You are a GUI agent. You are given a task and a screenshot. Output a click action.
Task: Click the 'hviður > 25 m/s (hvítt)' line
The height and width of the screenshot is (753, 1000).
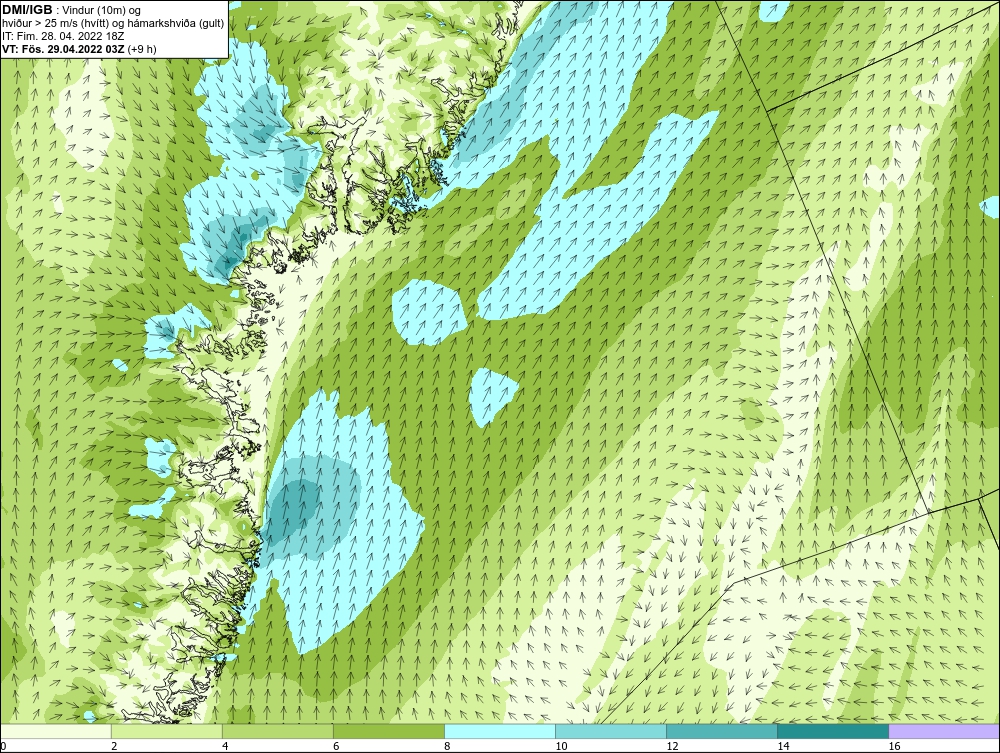pos(55,24)
